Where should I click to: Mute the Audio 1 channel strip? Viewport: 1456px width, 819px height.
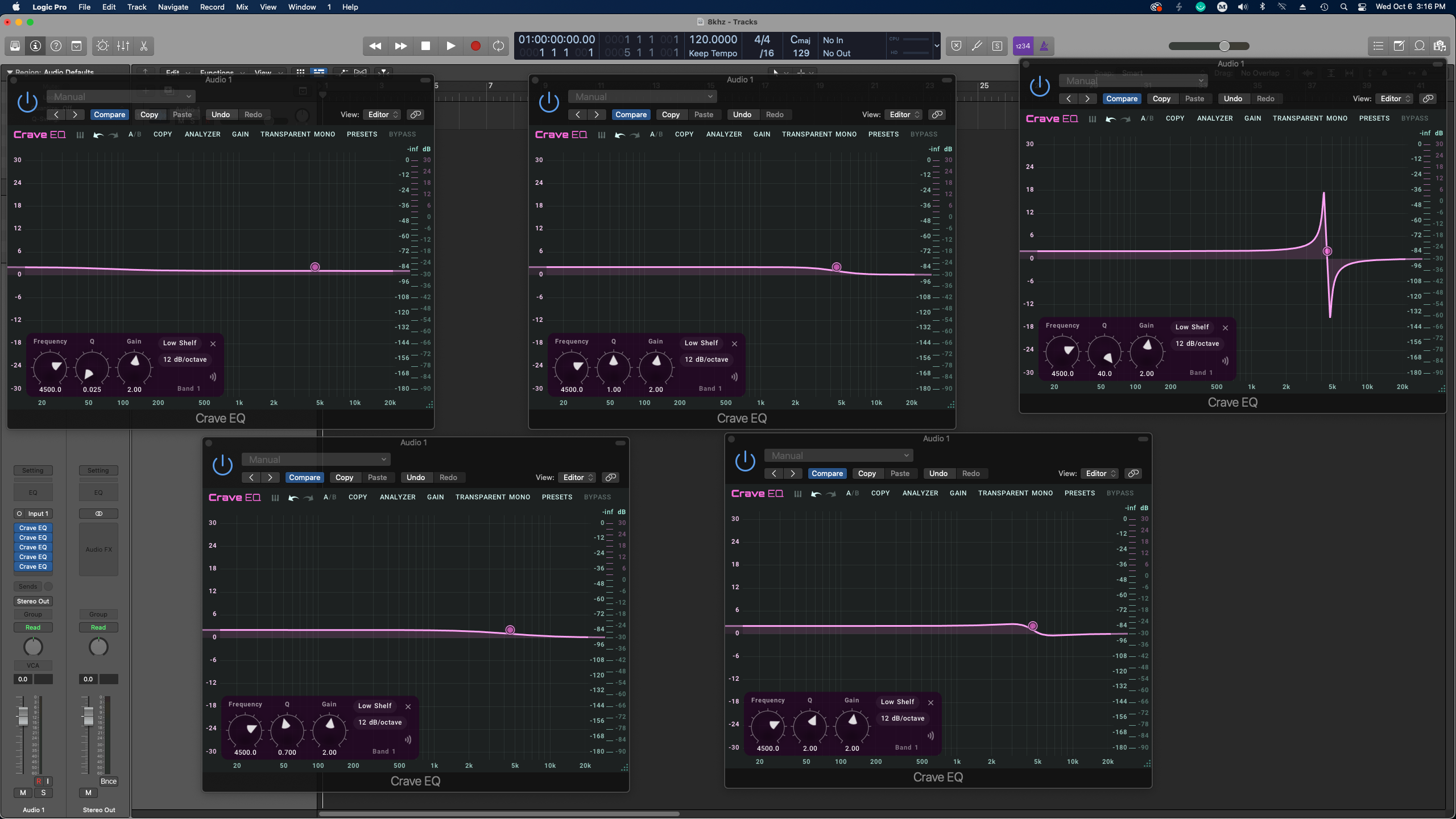23,792
